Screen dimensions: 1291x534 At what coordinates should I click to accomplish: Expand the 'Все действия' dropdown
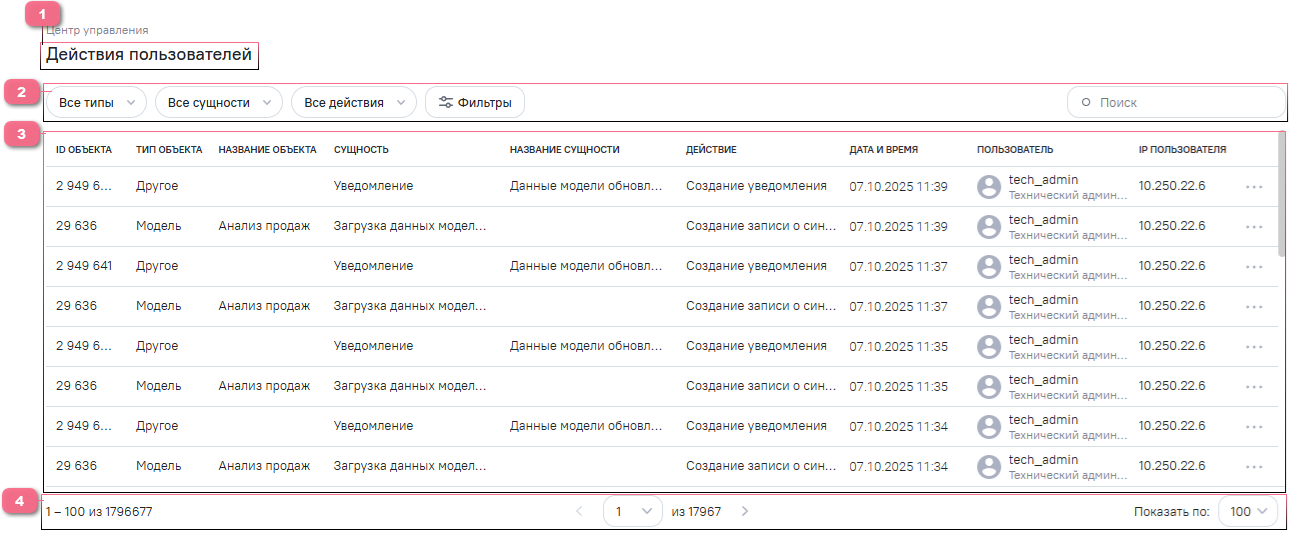click(353, 102)
